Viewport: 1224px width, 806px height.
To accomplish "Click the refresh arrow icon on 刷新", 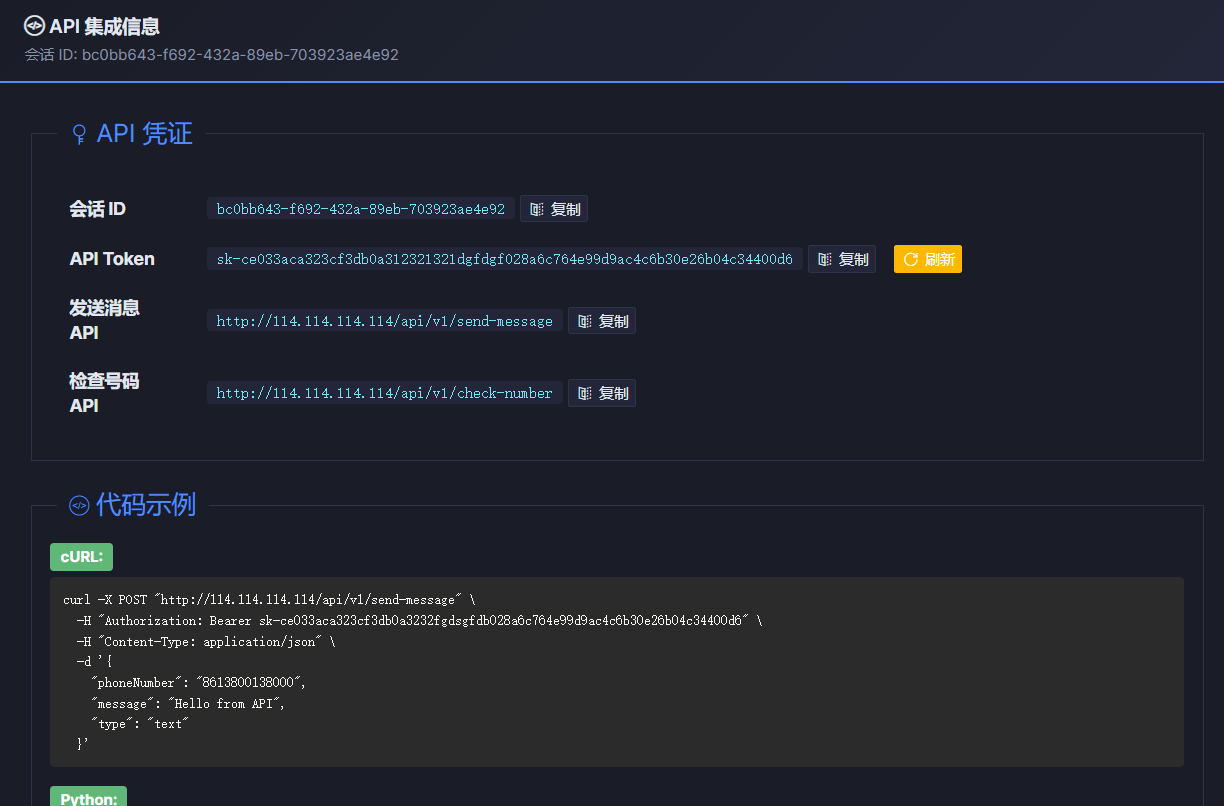I will [911, 260].
